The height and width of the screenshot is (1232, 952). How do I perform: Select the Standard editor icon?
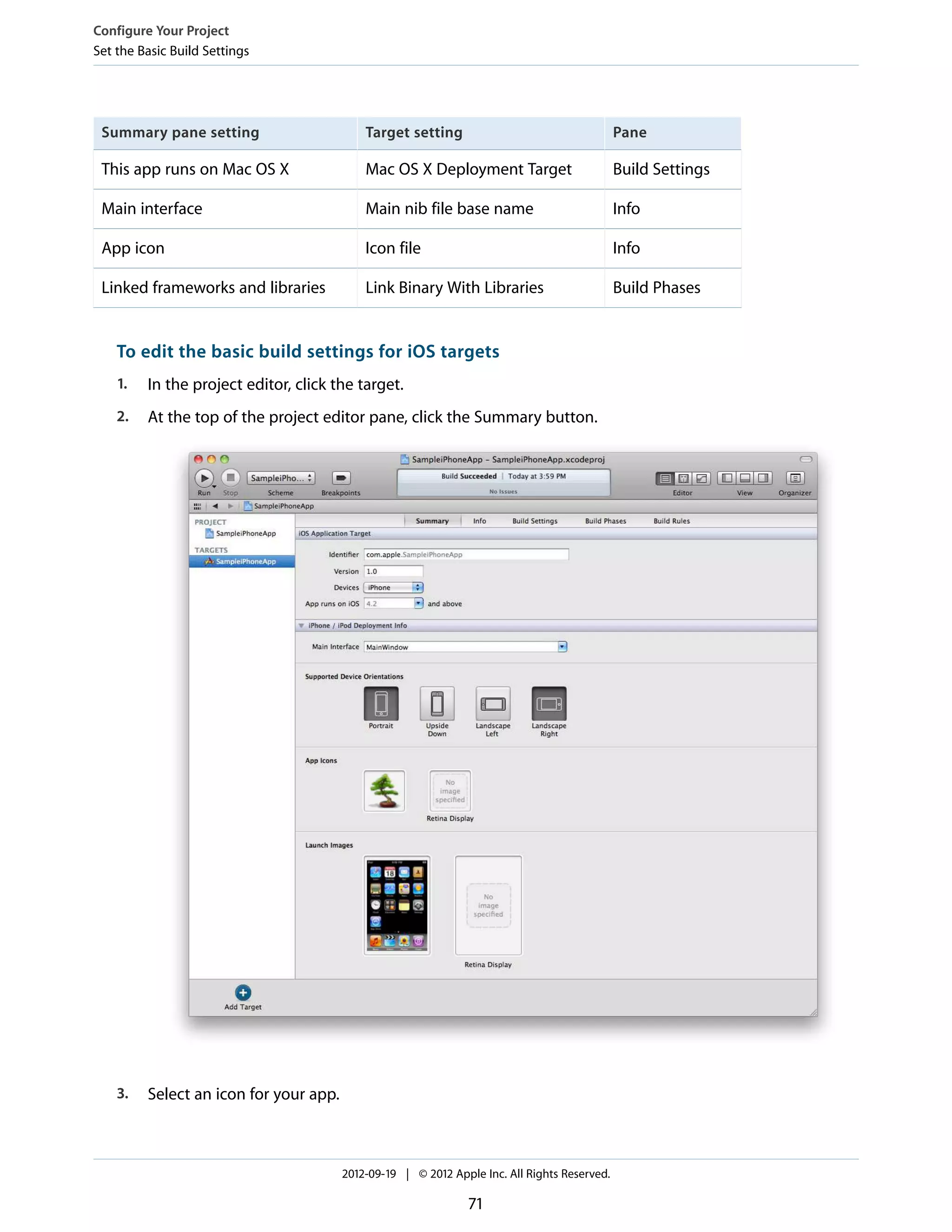tap(665, 478)
